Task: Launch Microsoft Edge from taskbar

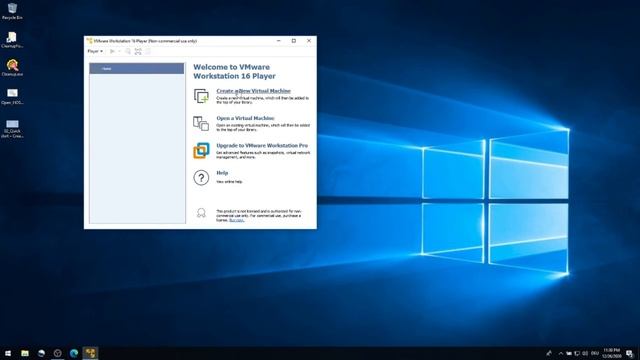Action: tap(74, 353)
